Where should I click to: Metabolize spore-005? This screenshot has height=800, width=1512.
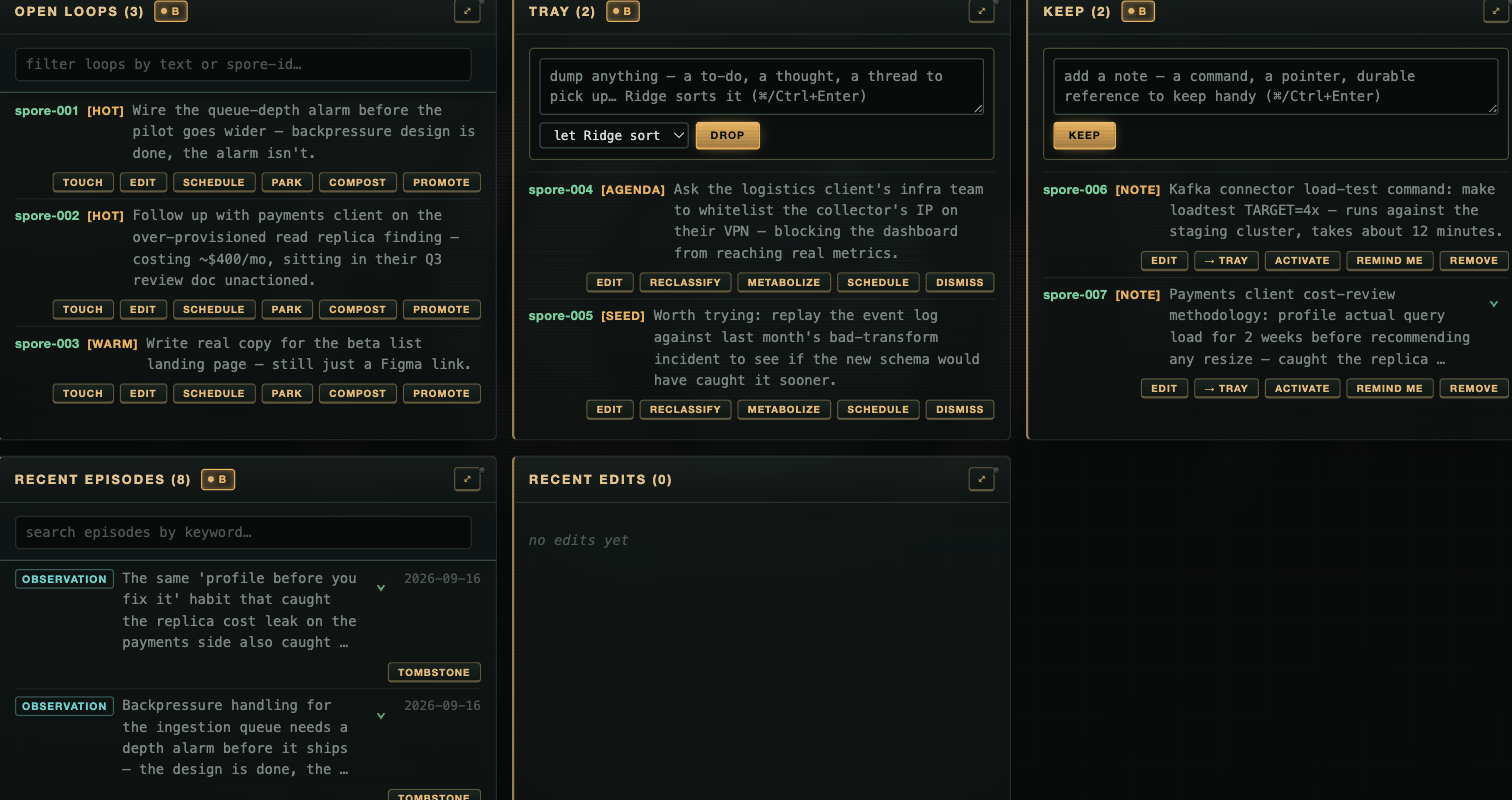pyautogui.click(x=784, y=409)
